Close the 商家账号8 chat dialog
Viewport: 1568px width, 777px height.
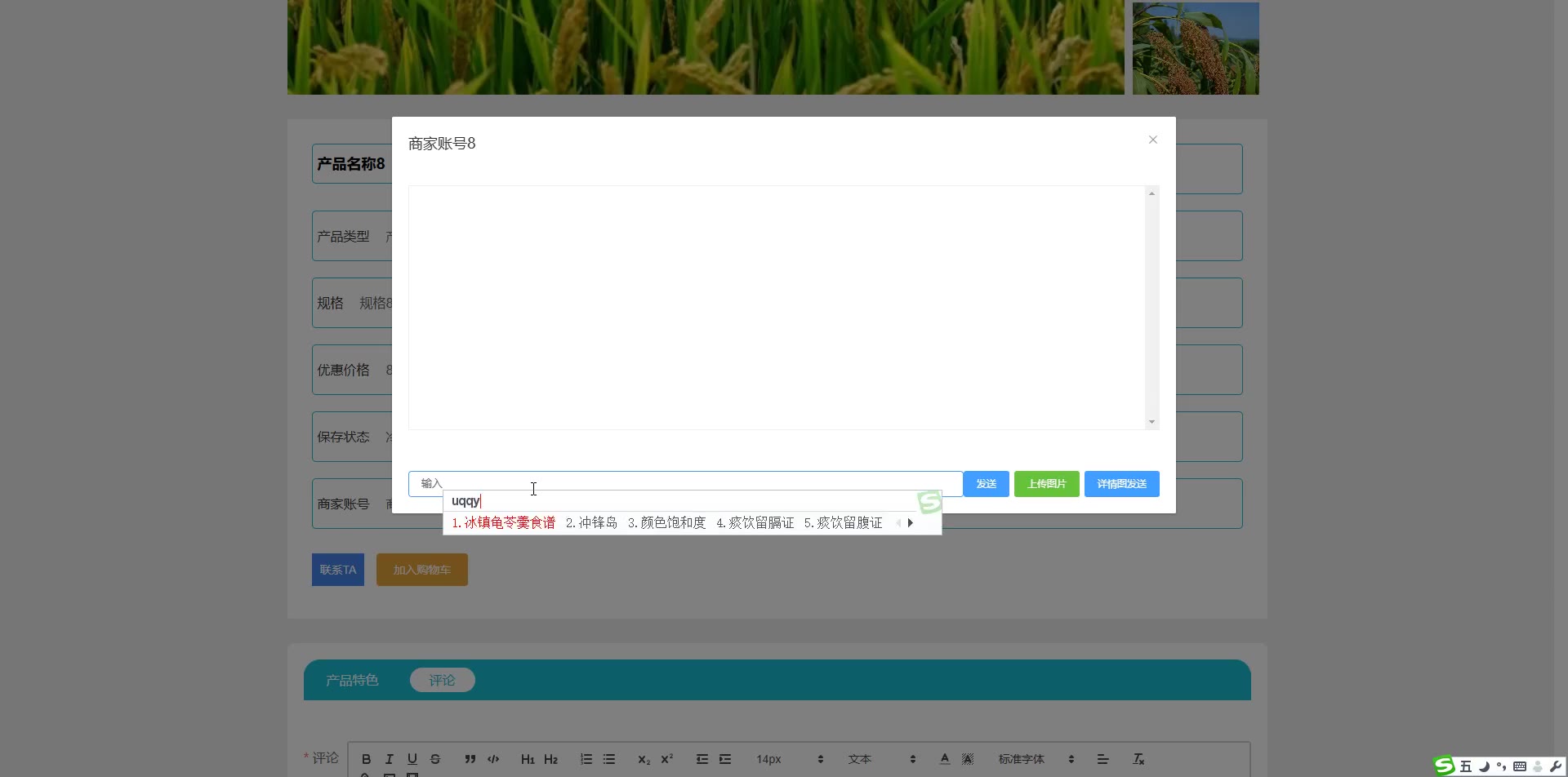pos(1153,140)
